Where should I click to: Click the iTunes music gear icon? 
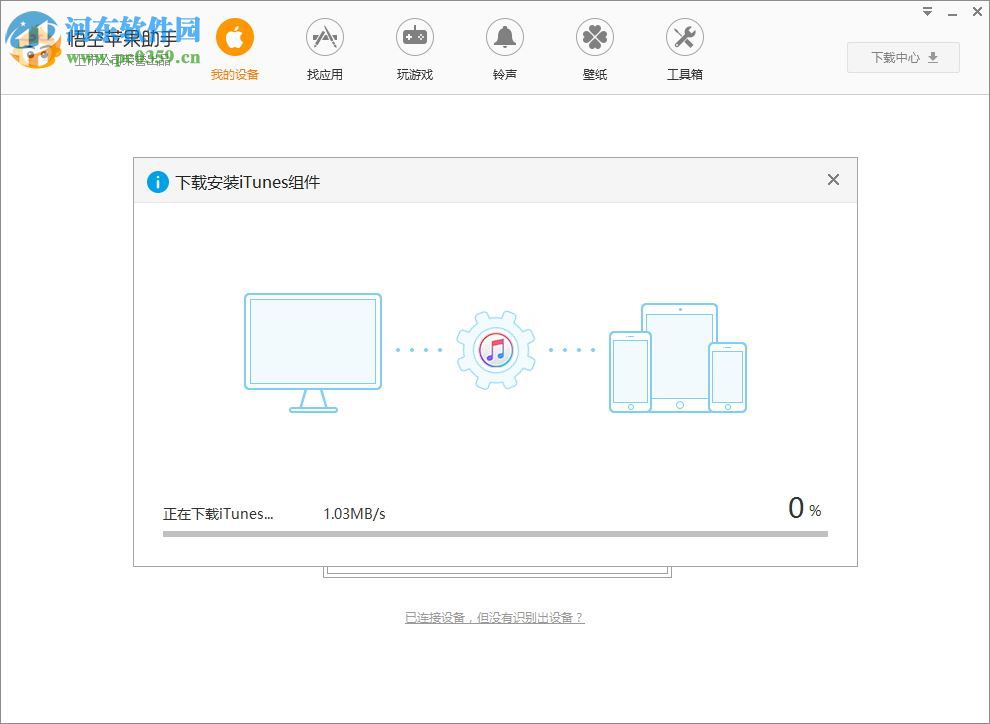pyautogui.click(x=496, y=350)
